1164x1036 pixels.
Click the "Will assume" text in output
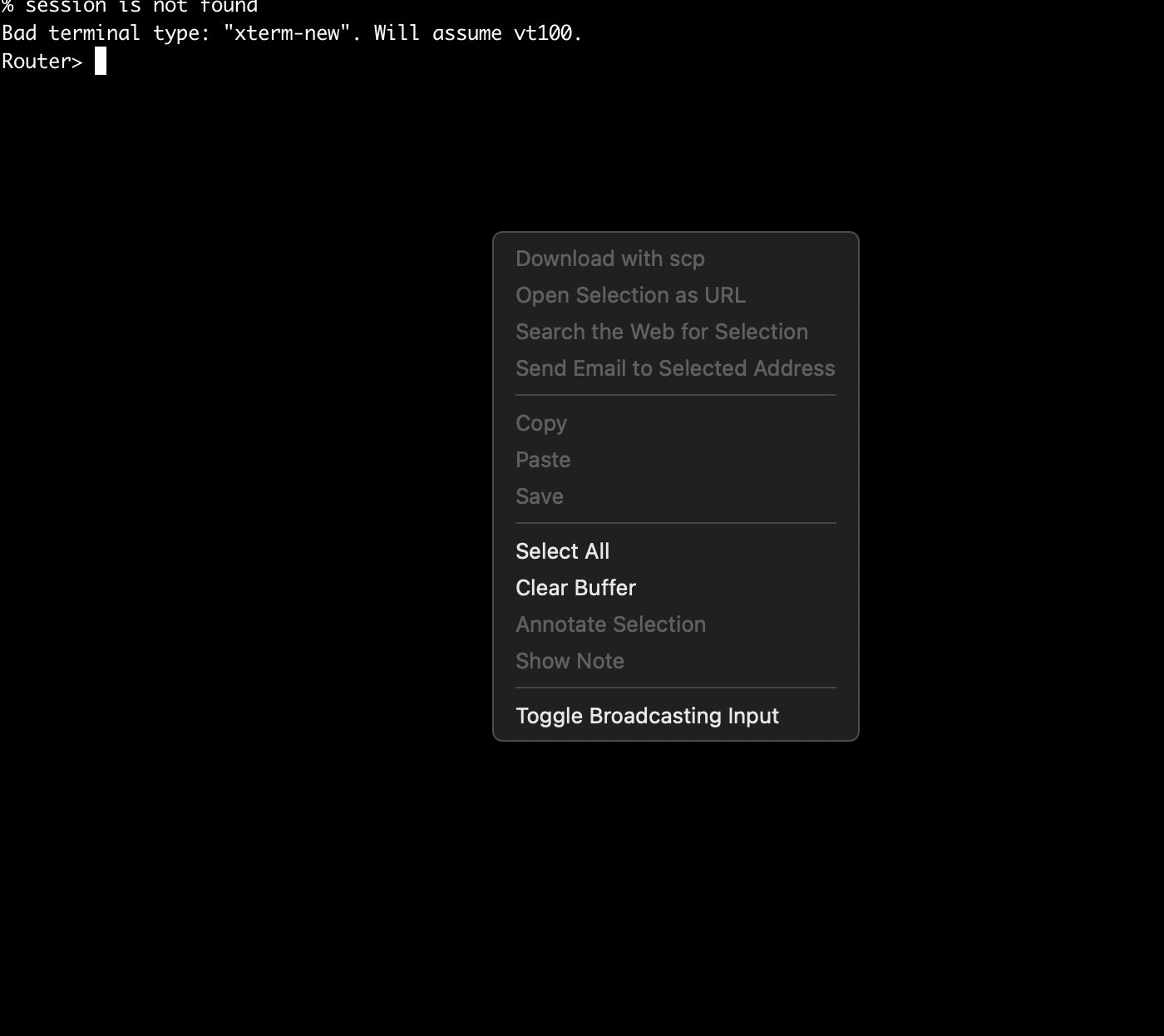point(437,33)
